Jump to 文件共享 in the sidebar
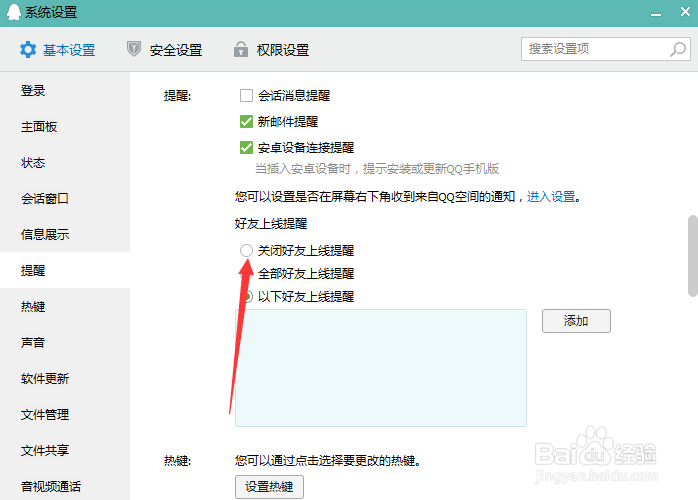698x500 pixels. coord(65,451)
